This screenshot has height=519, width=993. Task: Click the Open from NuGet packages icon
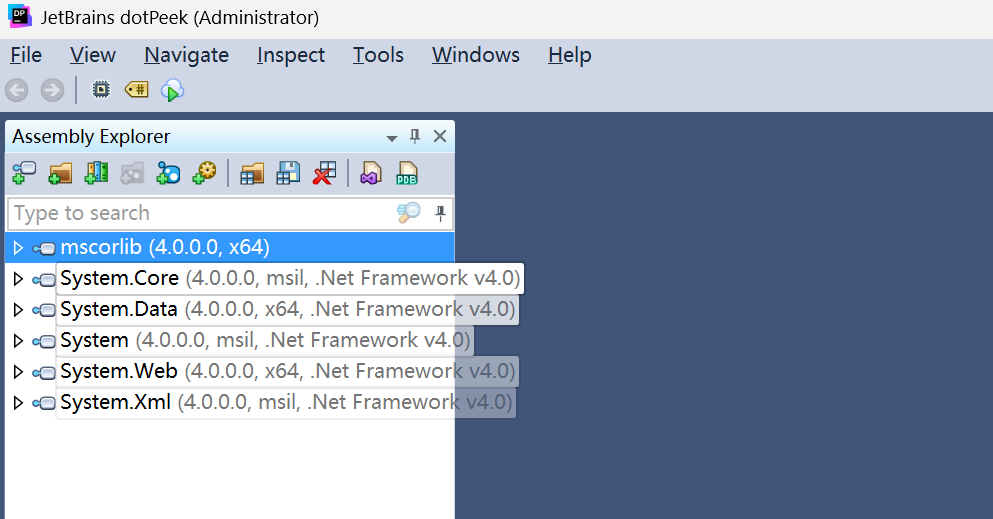pyautogui.click(x=168, y=173)
